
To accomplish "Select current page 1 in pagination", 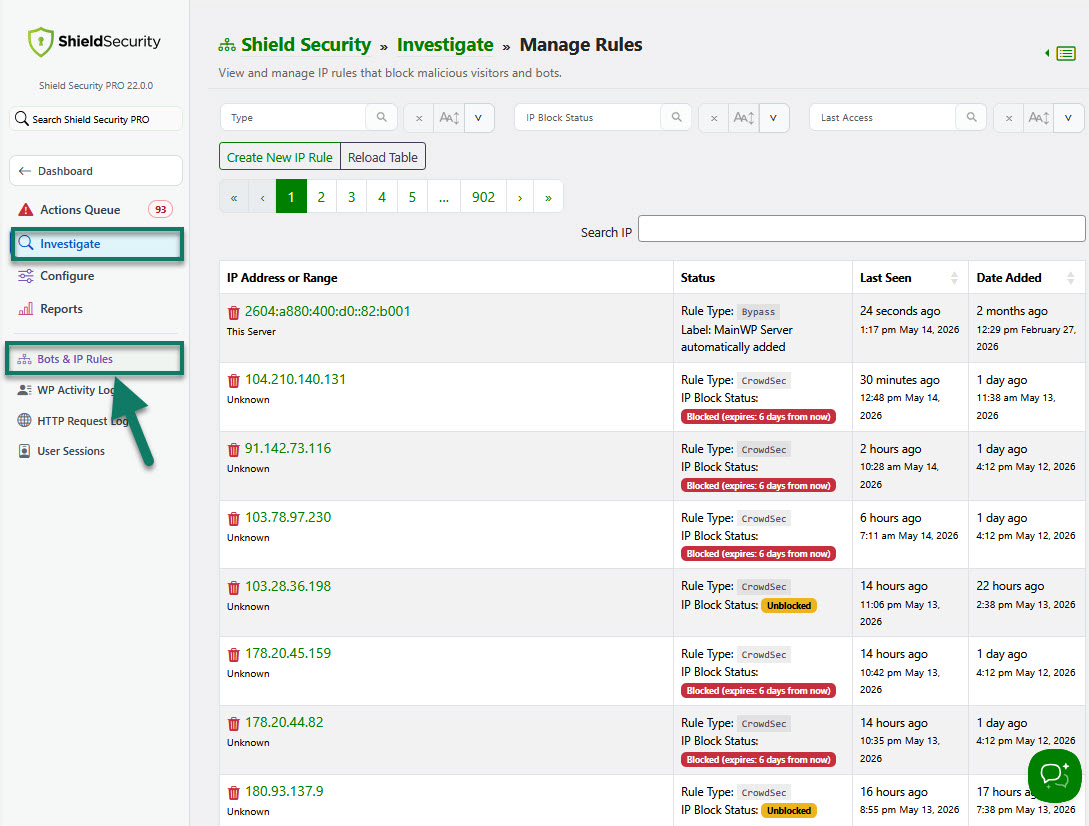I will (x=291, y=197).
